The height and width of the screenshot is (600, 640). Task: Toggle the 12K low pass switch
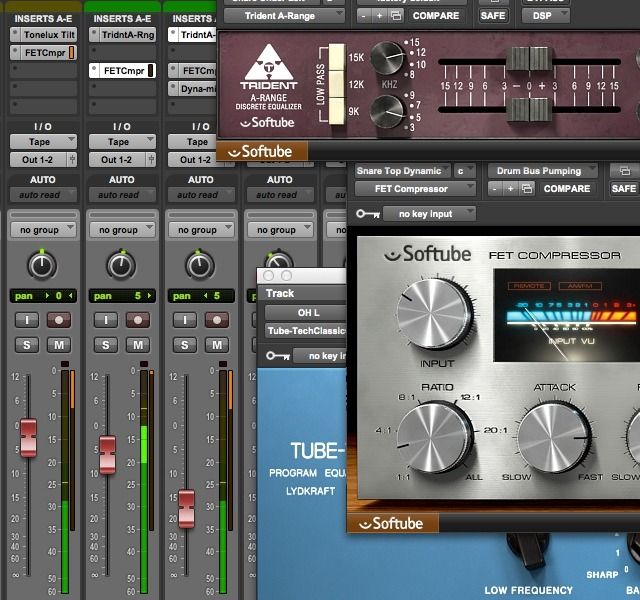coord(337,84)
